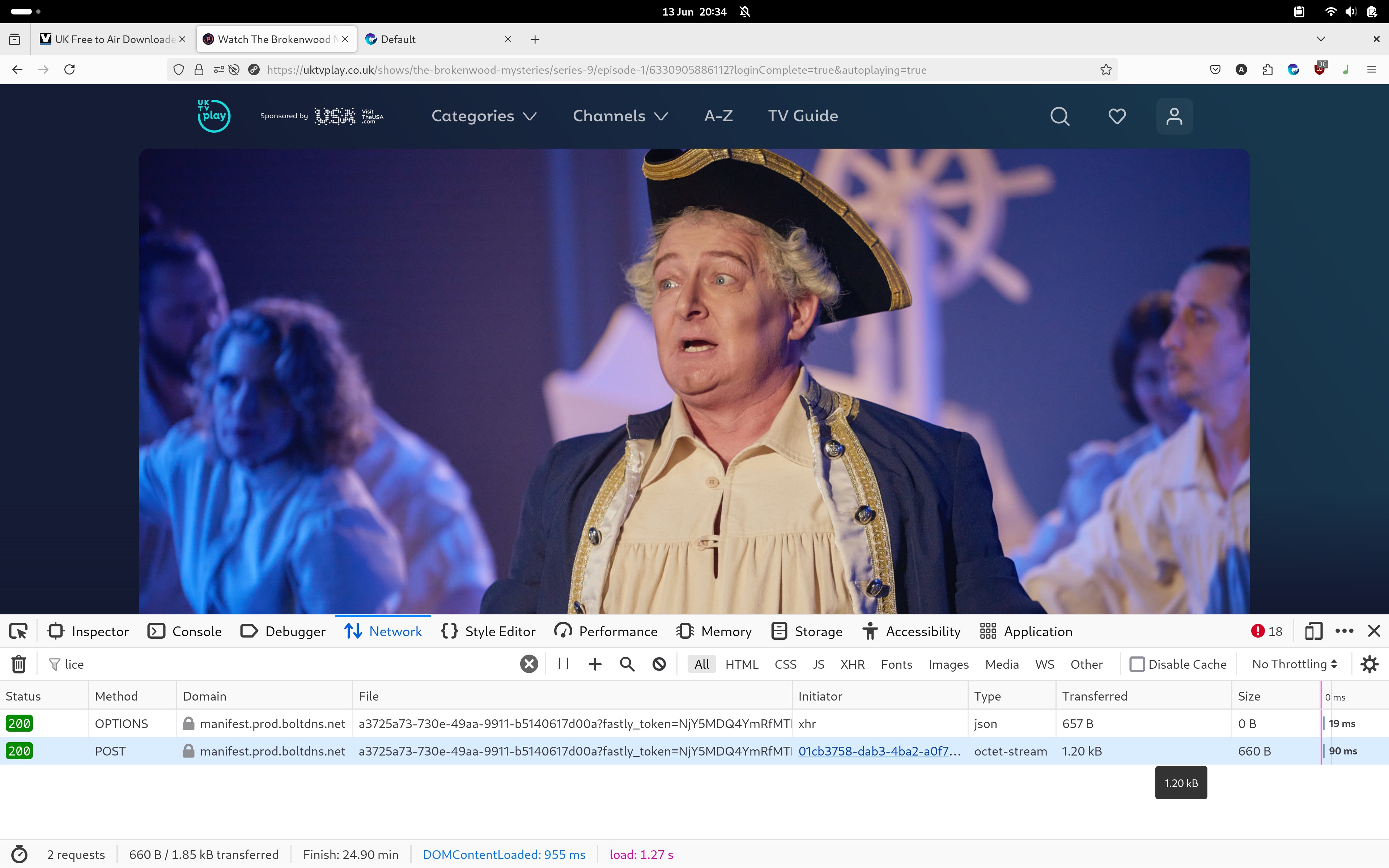Open the new tab plus button

pos(535,39)
